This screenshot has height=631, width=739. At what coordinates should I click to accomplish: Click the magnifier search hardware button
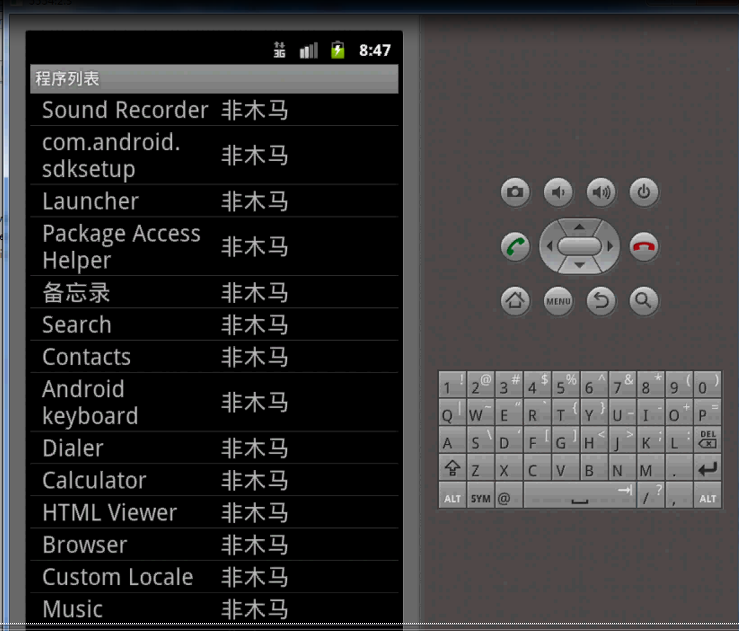[x=644, y=300]
